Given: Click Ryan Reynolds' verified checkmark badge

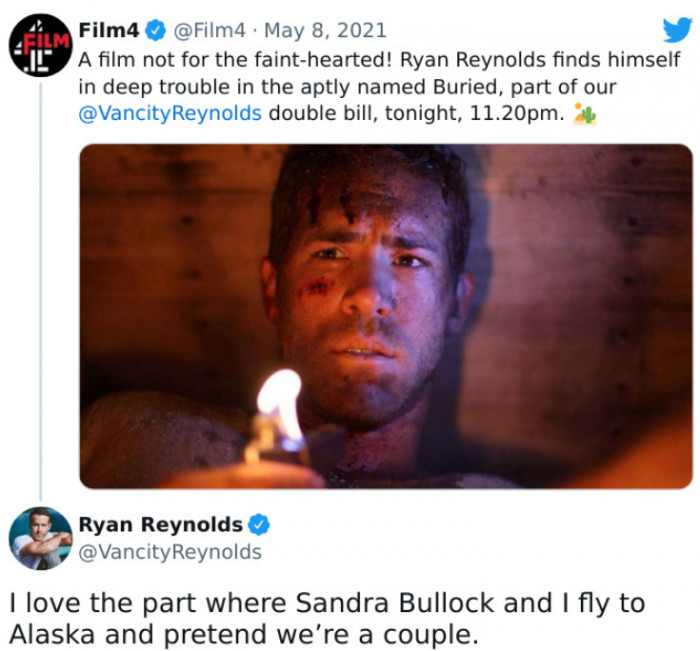Looking at the screenshot, I should (x=259, y=524).
